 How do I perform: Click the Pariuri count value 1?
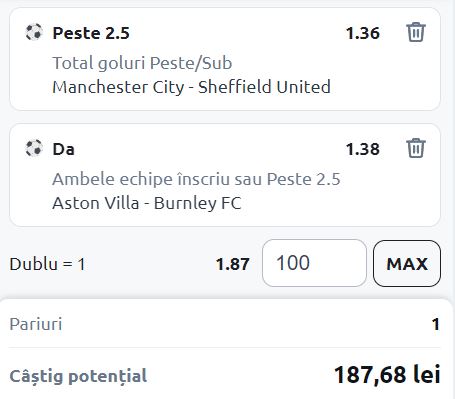click(436, 324)
